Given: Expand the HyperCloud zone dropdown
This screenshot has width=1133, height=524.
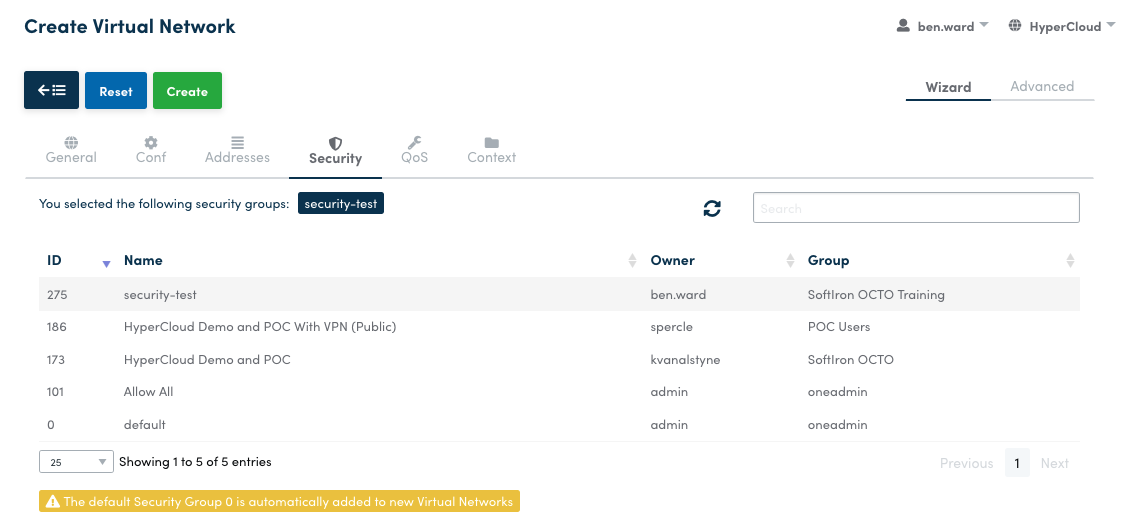Looking at the screenshot, I should 1072,27.
